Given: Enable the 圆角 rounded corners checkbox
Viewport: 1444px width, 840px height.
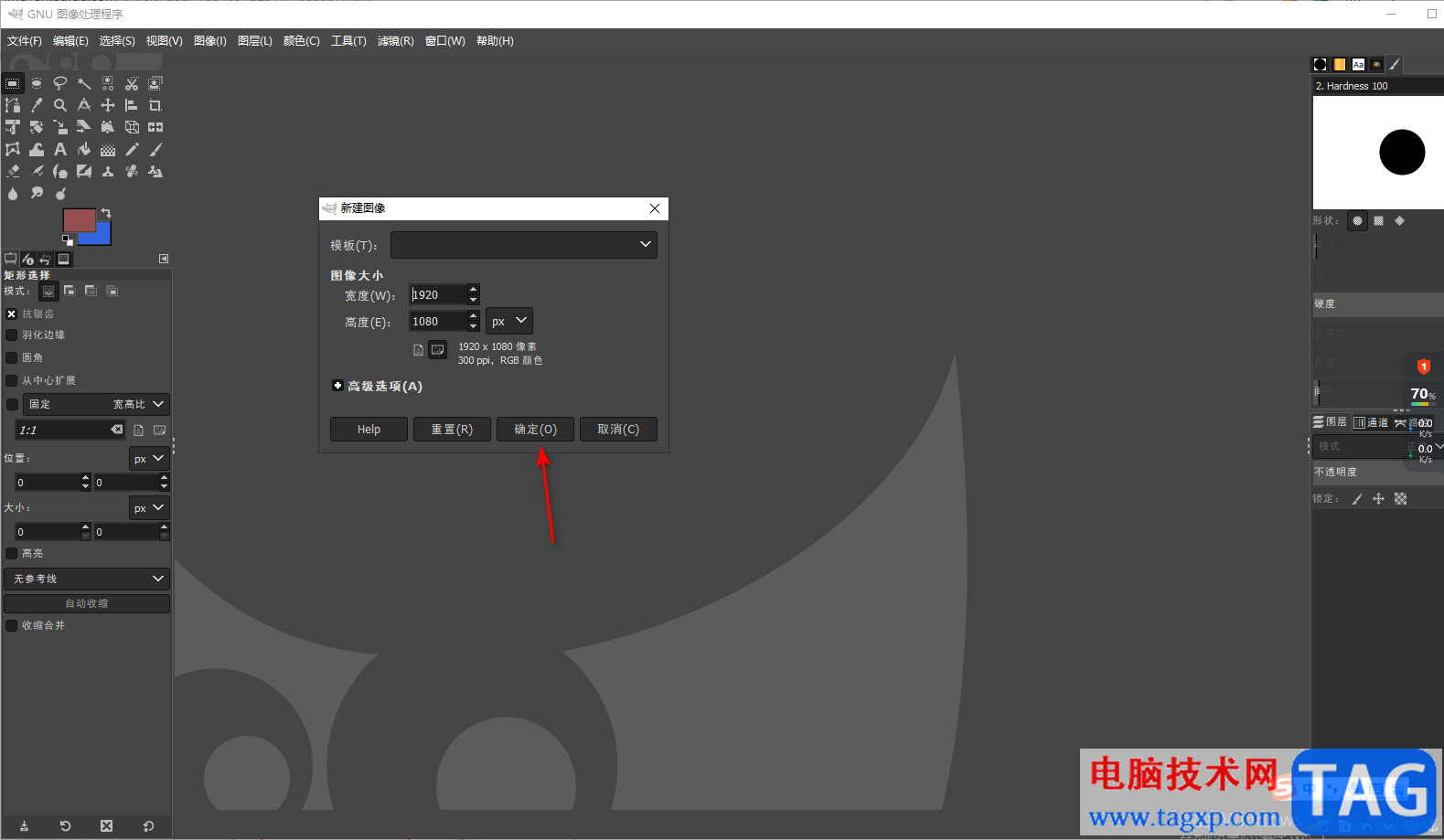Looking at the screenshot, I should click(x=12, y=357).
